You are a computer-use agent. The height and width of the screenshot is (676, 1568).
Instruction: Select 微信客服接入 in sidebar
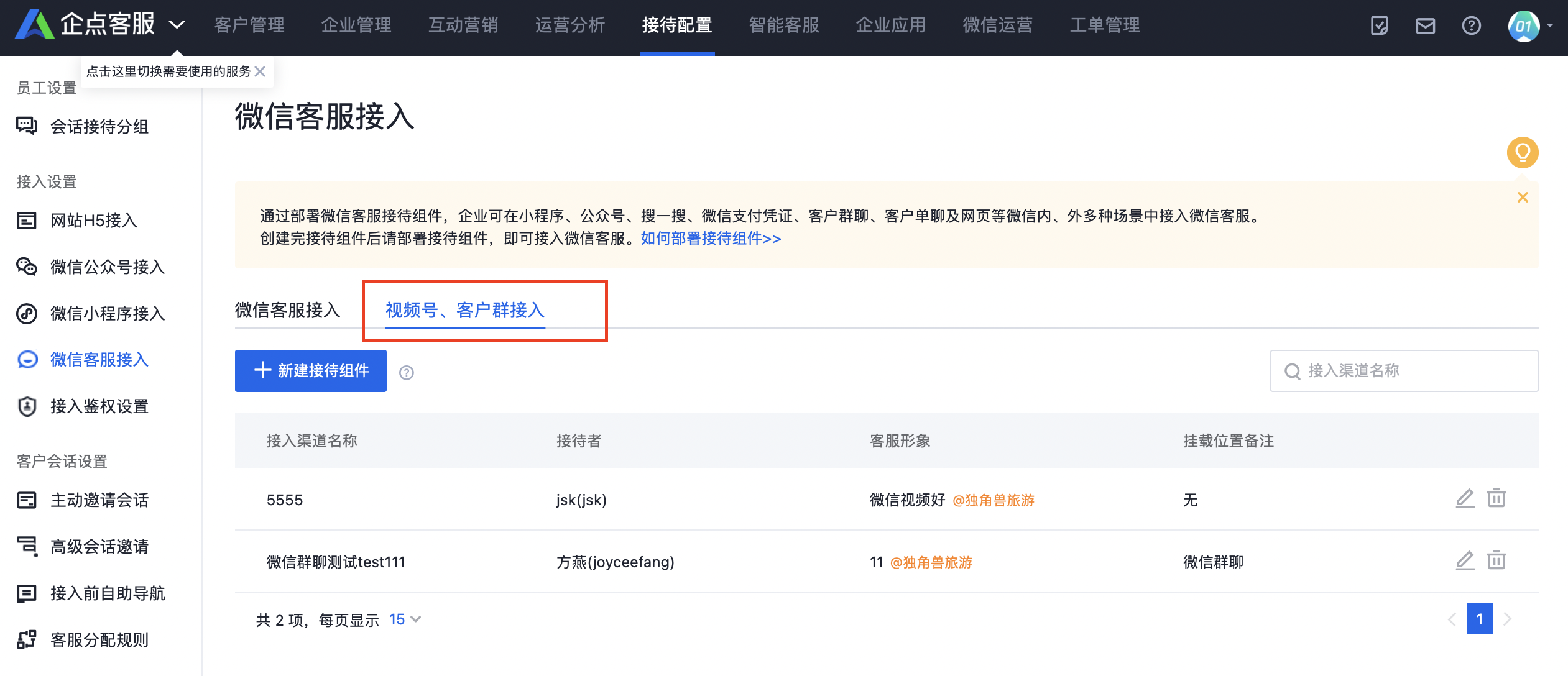pyautogui.click(x=99, y=360)
